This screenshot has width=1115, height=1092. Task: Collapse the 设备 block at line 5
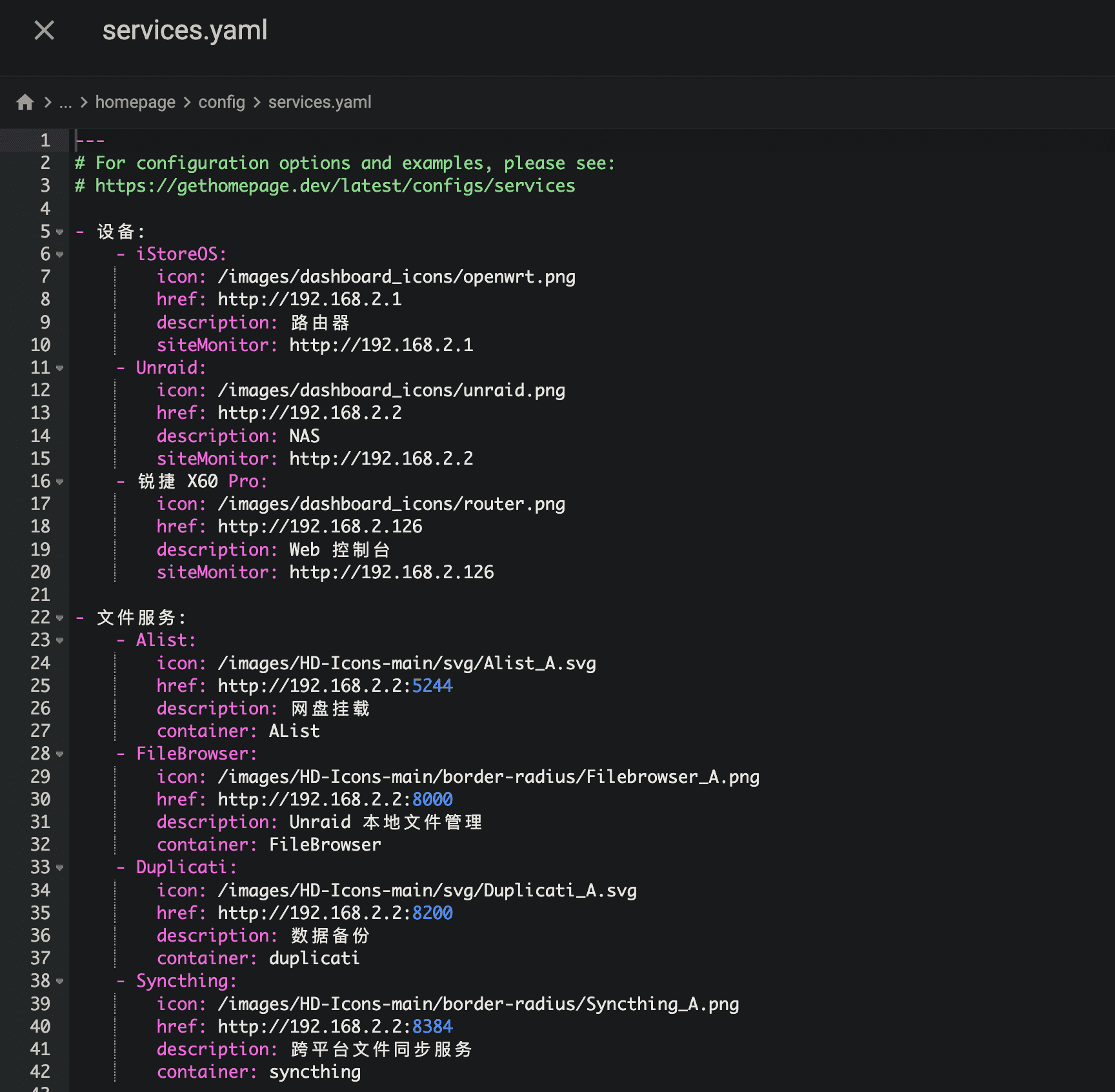60,232
